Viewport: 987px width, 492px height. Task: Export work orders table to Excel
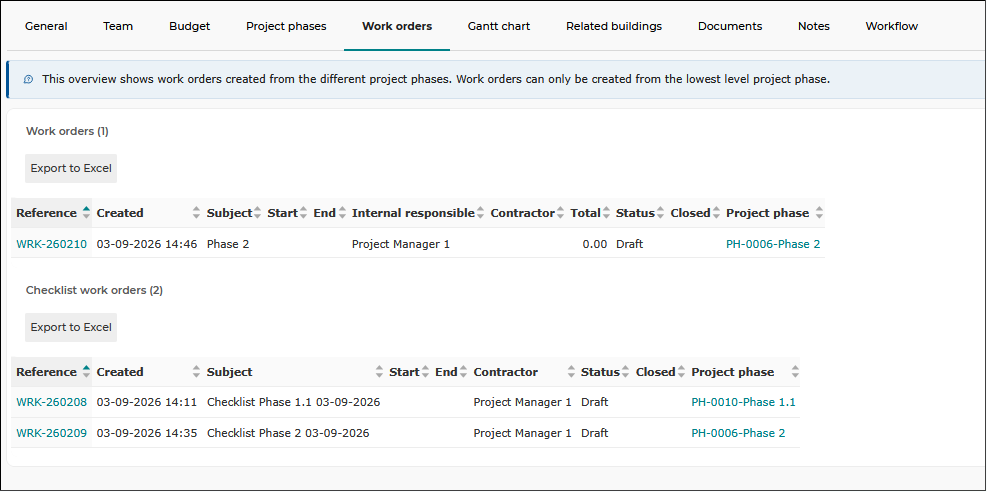pos(71,168)
